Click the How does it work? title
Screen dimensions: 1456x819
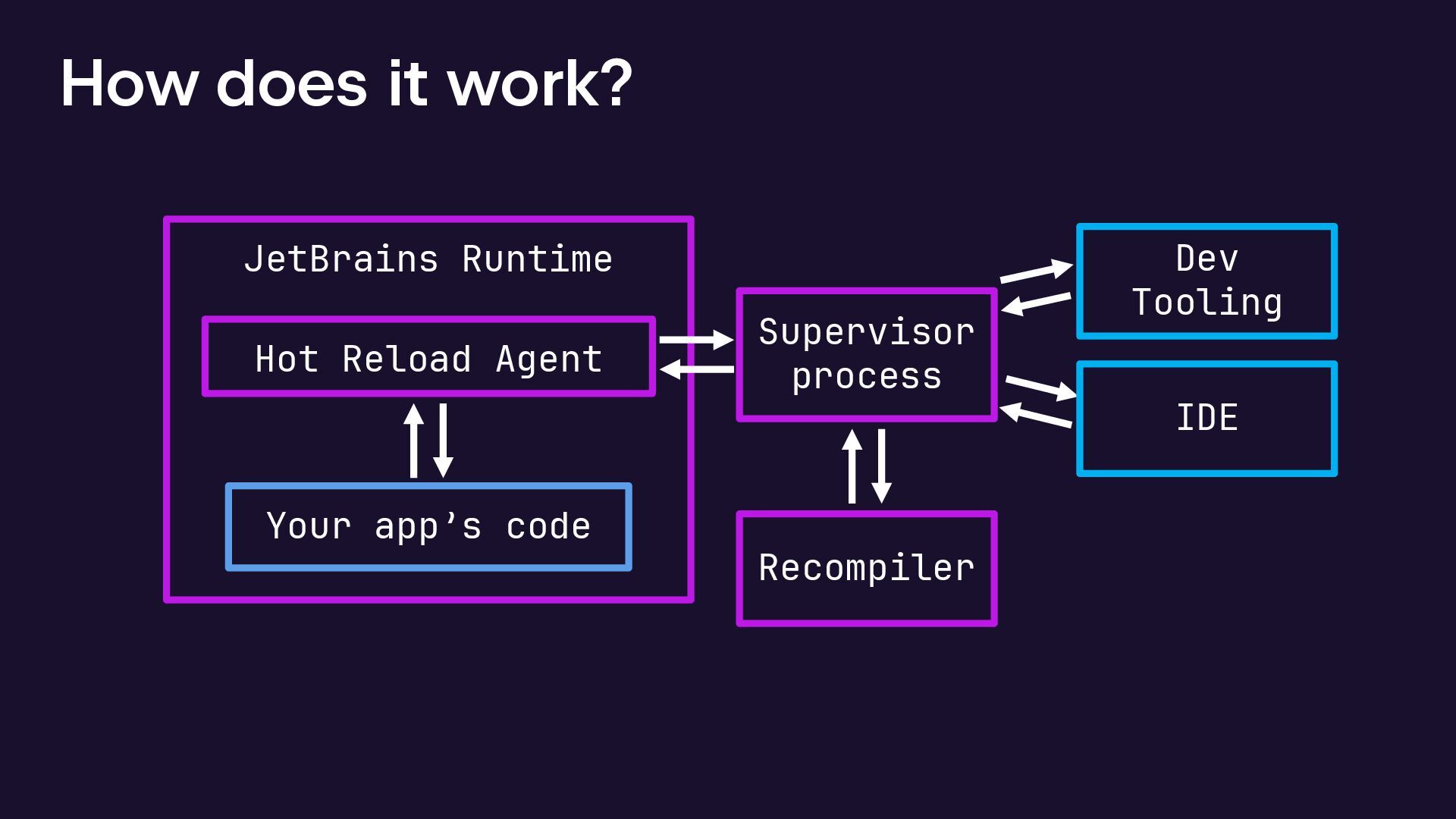pyautogui.click(x=347, y=83)
